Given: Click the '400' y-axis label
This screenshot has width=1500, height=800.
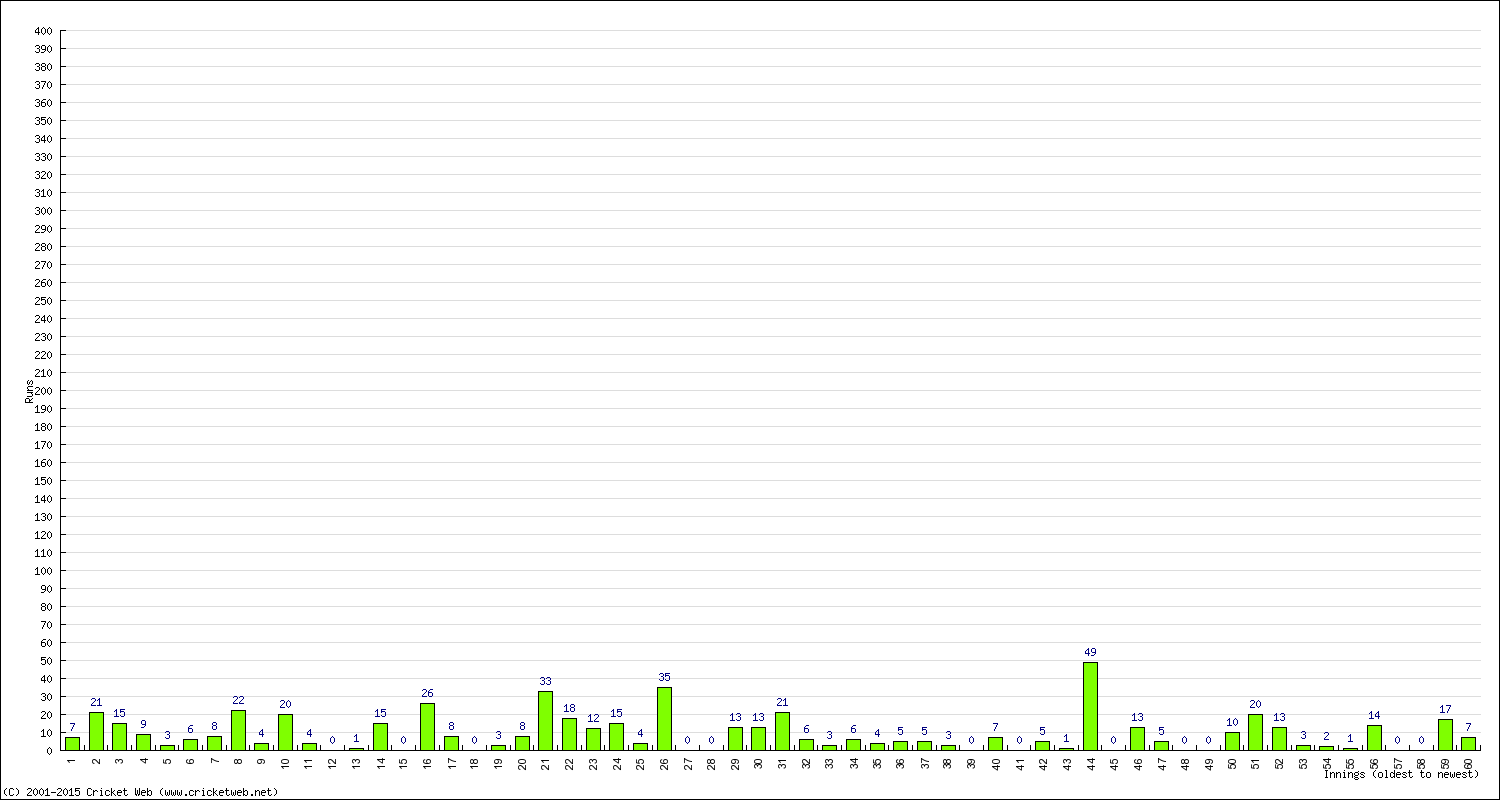Looking at the screenshot, I should pos(43,31).
